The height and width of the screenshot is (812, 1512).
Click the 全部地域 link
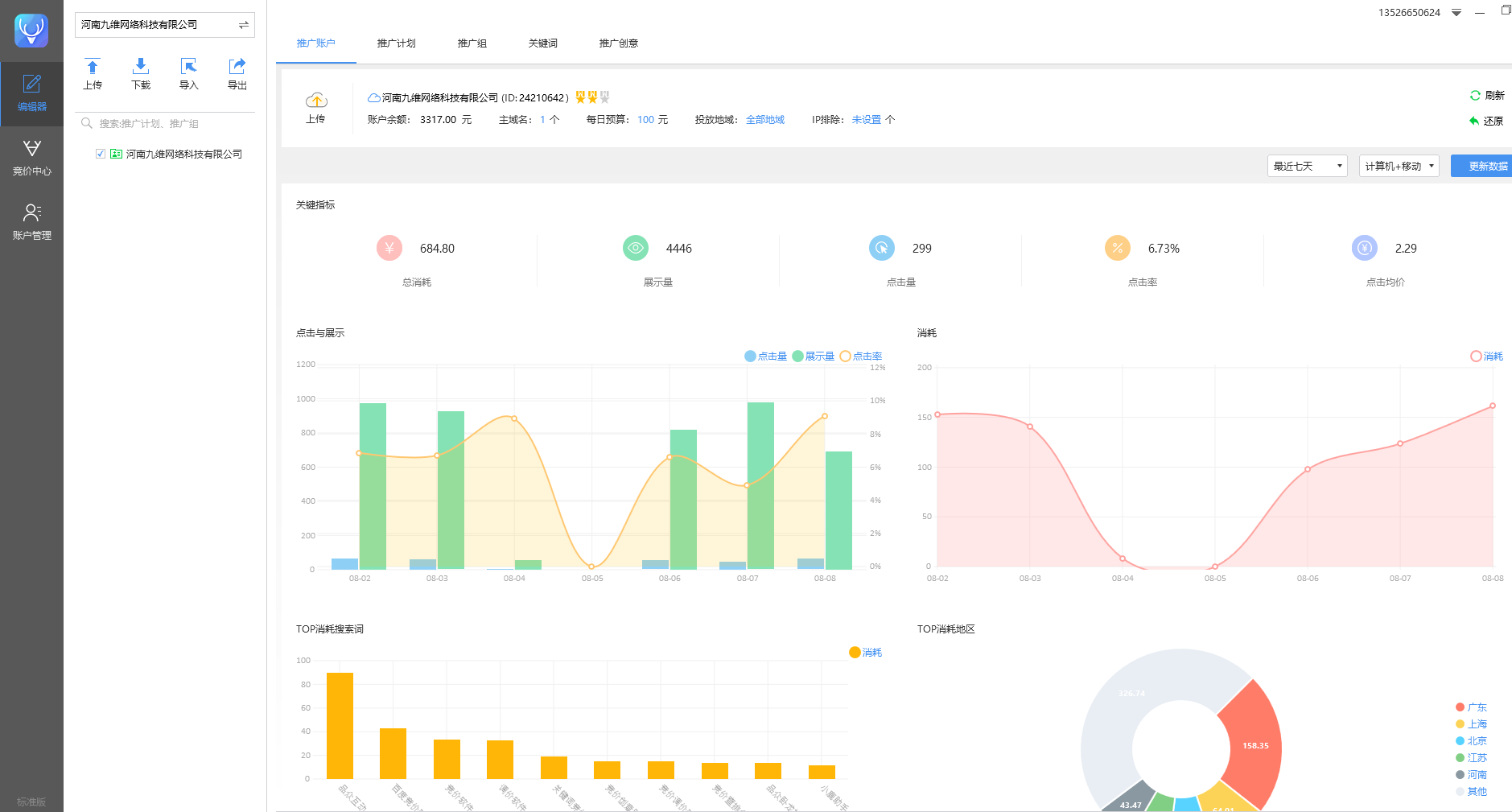765,120
